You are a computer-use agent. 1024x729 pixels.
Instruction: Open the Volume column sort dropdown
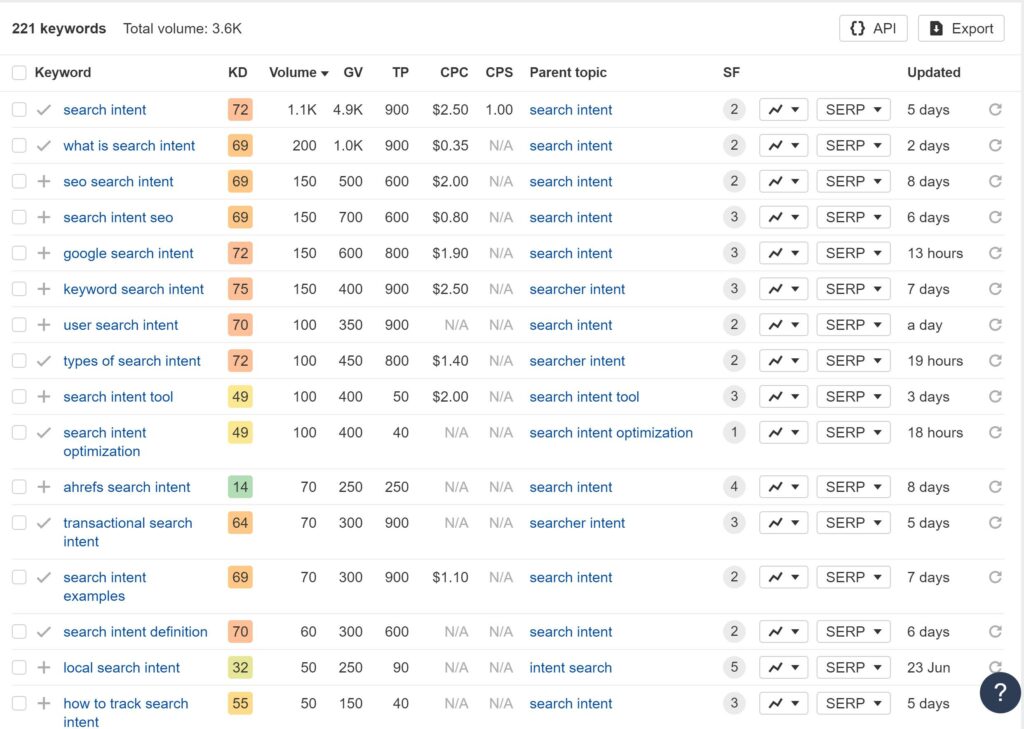[x=297, y=72]
